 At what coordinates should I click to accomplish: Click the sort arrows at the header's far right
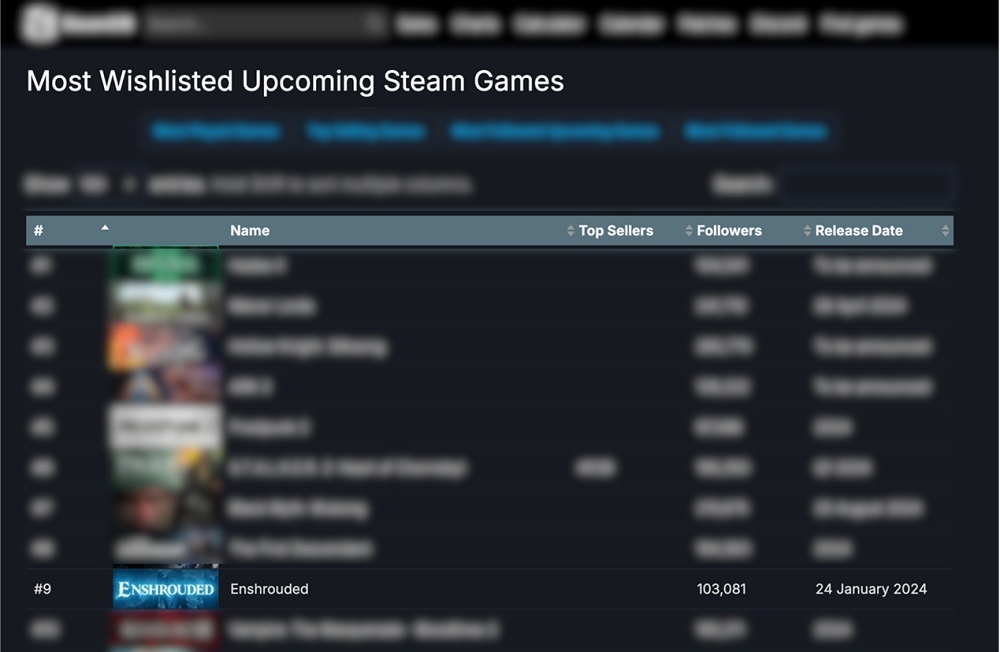pyautogui.click(x=945, y=231)
